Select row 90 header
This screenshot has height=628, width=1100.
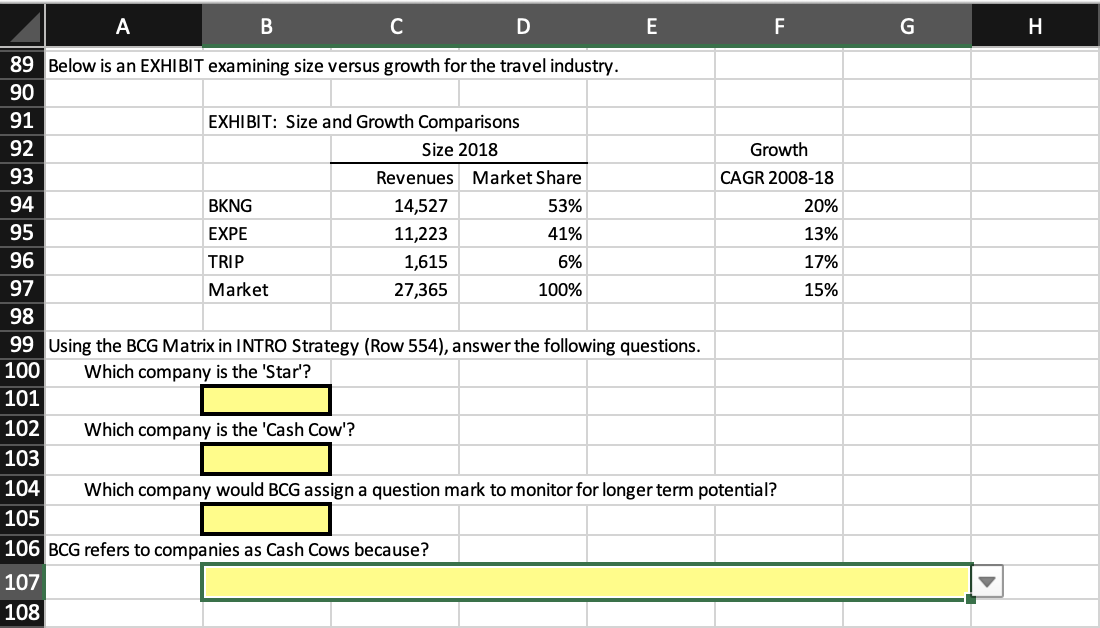click(x=22, y=93)
